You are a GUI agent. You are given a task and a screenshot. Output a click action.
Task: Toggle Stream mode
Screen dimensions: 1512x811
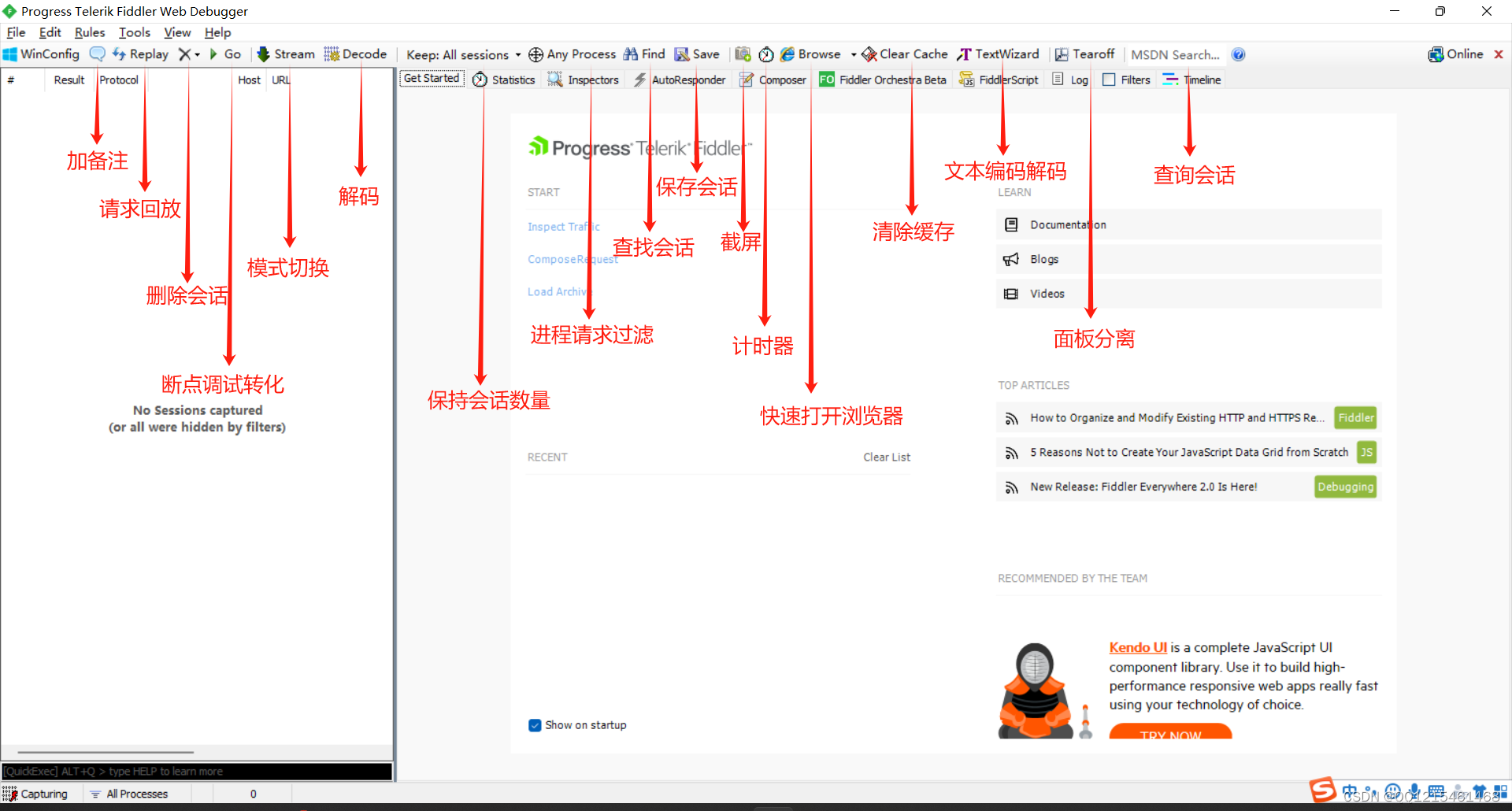pyautogui.click(x=286, y=54)
